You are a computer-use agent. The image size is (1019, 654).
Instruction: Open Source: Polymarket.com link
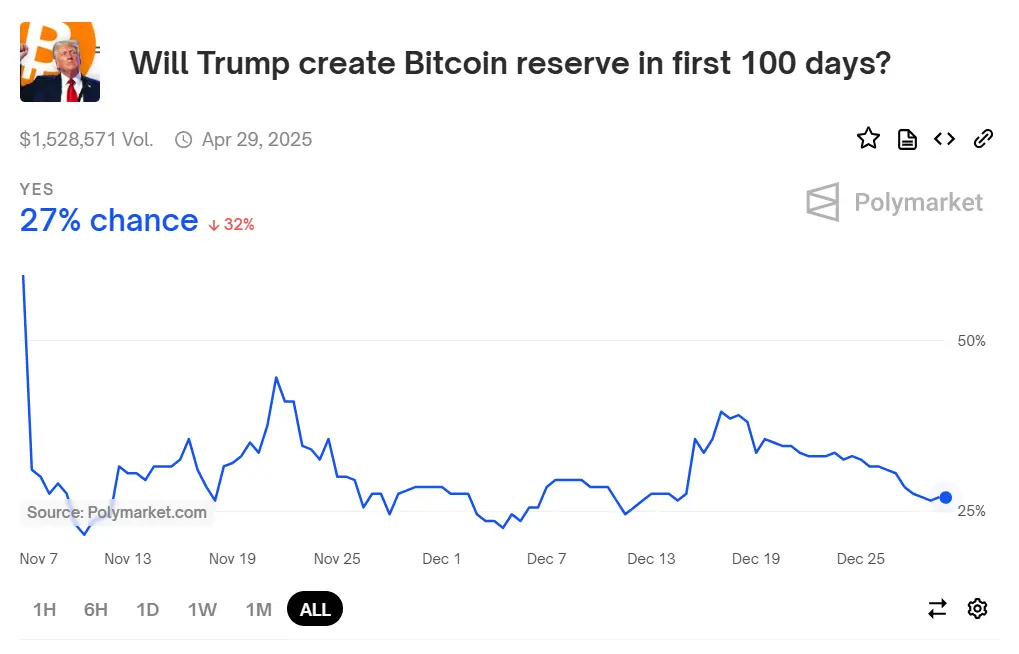pos(117,513)
